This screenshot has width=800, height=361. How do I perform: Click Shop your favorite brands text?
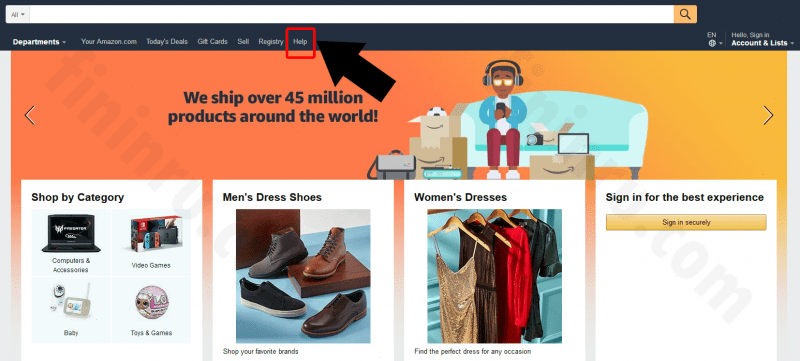pos(261,351)
